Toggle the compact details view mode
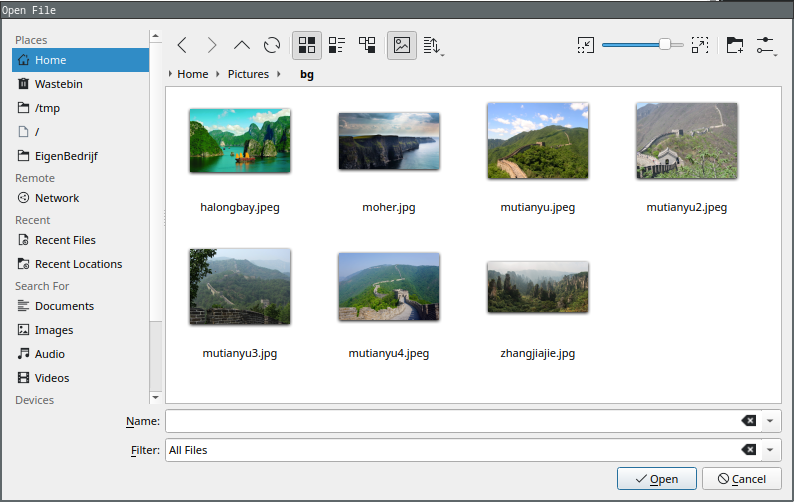Screen dimensions: 794x502 pos(337,45)
